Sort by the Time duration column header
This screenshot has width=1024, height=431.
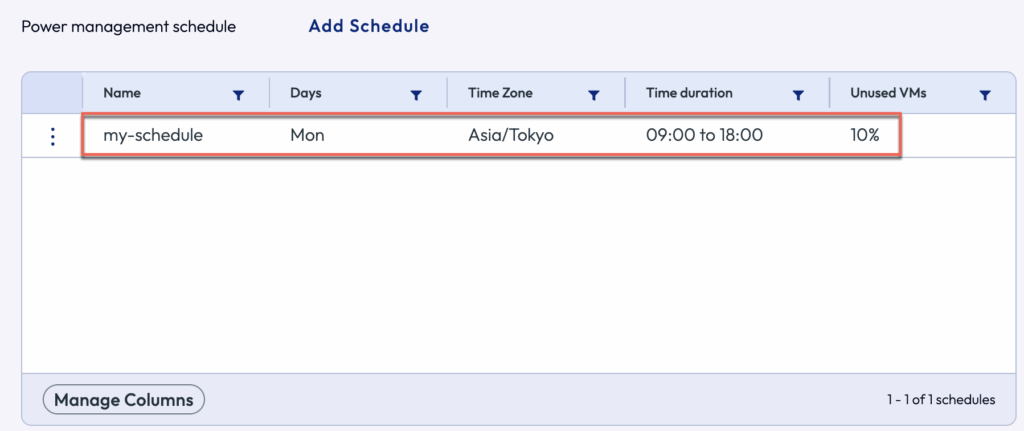689,93
